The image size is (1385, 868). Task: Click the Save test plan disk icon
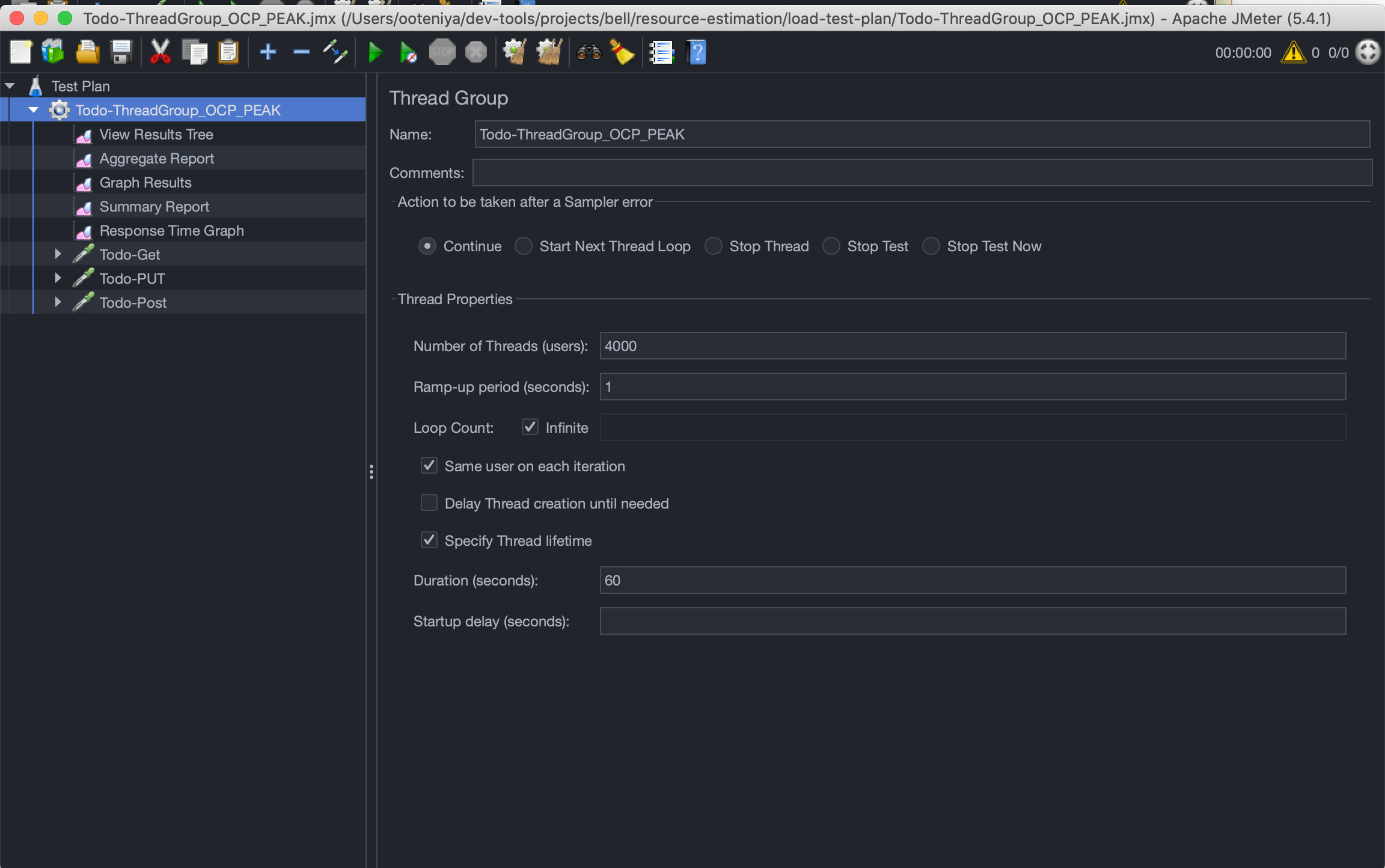coord(121,53)
